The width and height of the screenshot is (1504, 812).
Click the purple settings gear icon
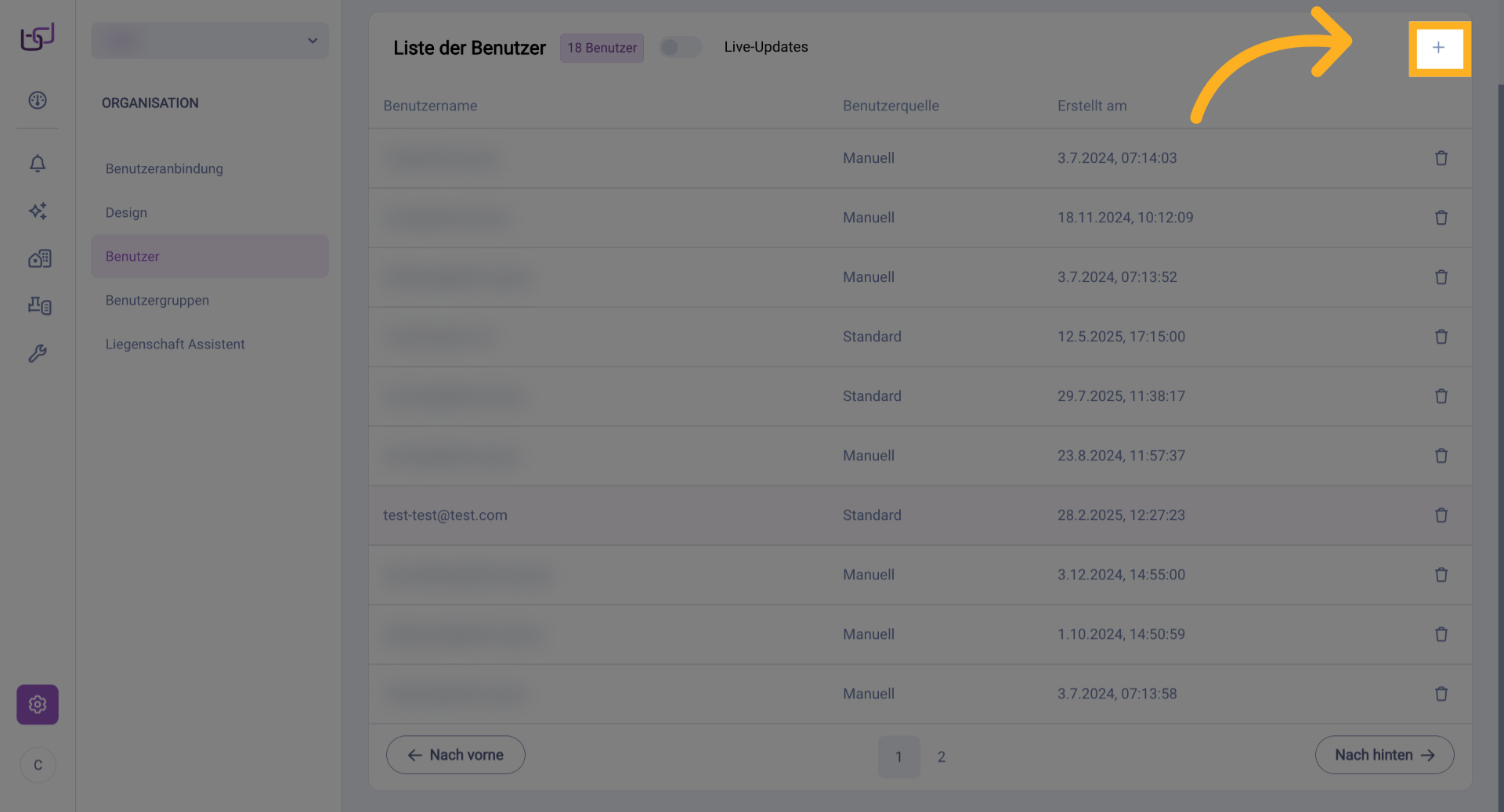38,705
